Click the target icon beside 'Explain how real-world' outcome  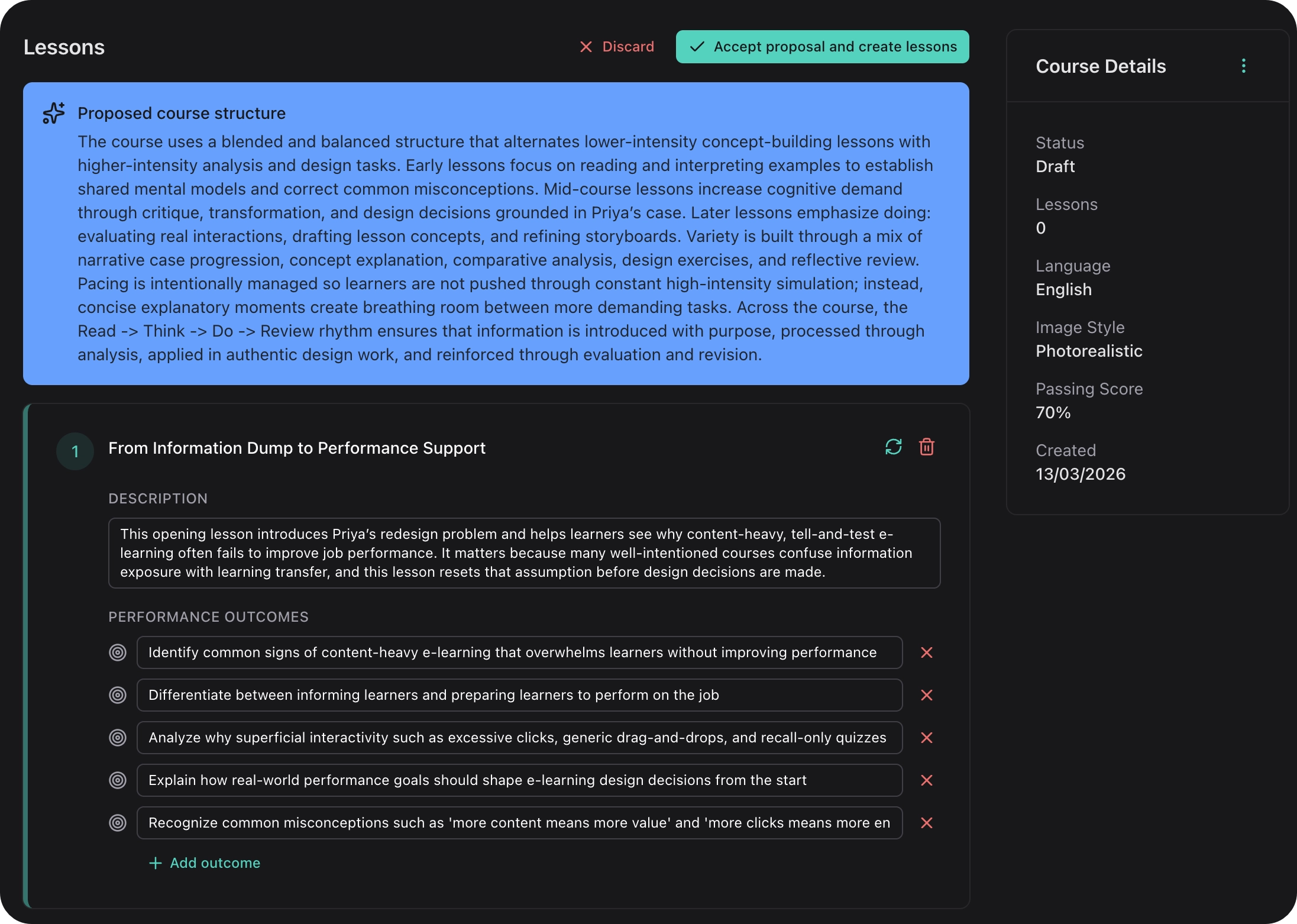(118, 780)
